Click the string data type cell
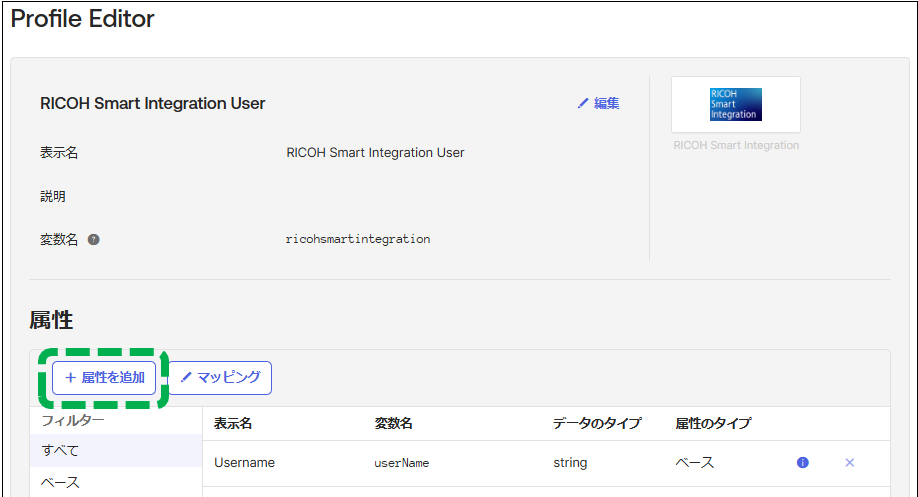918x497 pixels. coord(570,462)
